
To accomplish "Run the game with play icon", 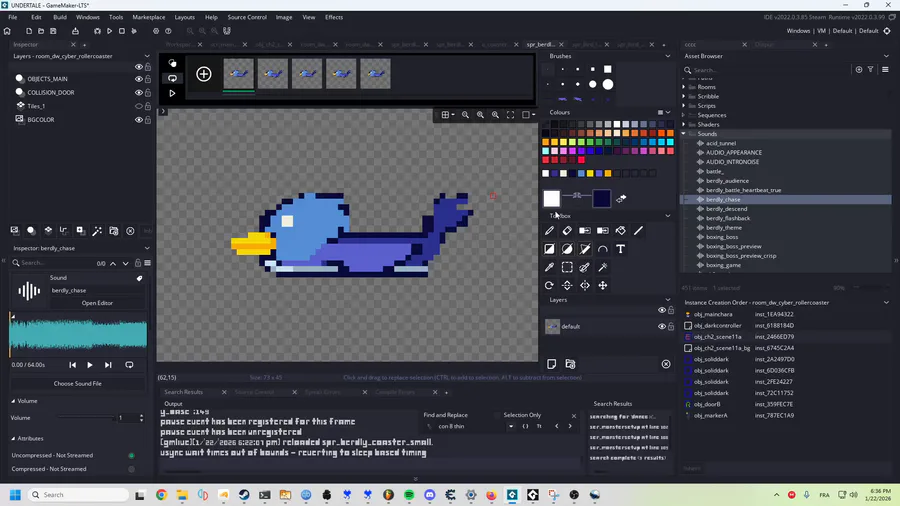I will click(x=110, y=31).
